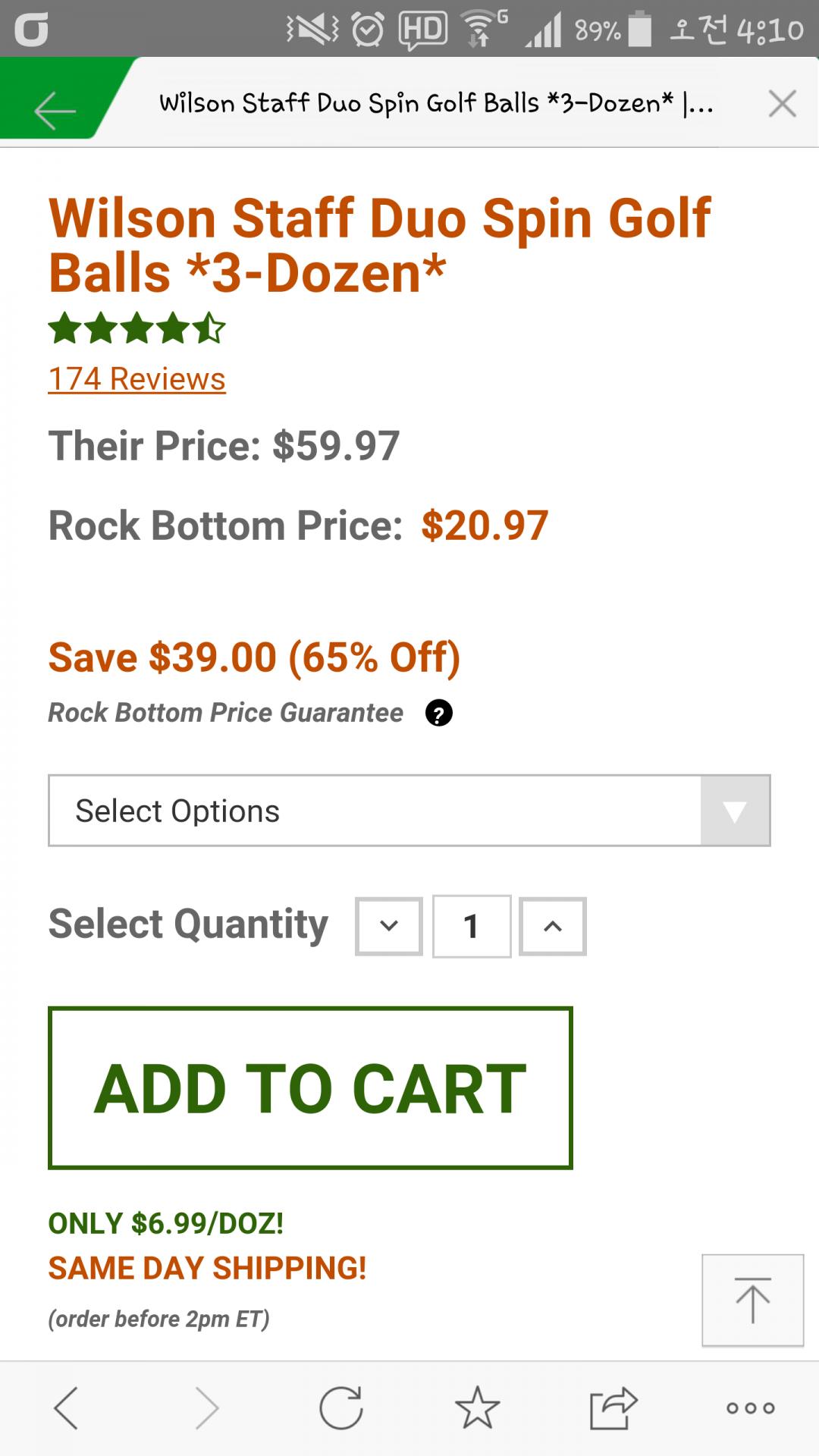Go forward with the browser forward chevron
The width and height of the screenshot is (819, 1456).
coord(206,1408)
